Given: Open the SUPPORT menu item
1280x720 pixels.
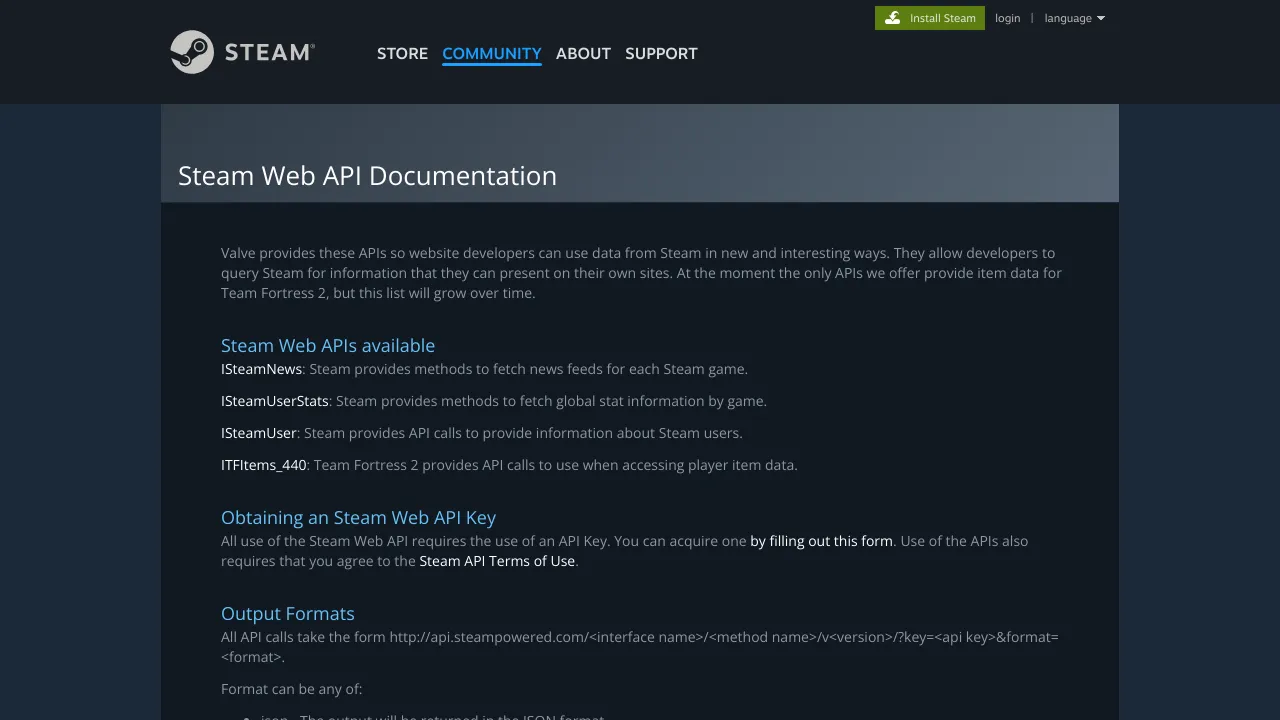Looking at the screenshot, I should tap(661, 54).
